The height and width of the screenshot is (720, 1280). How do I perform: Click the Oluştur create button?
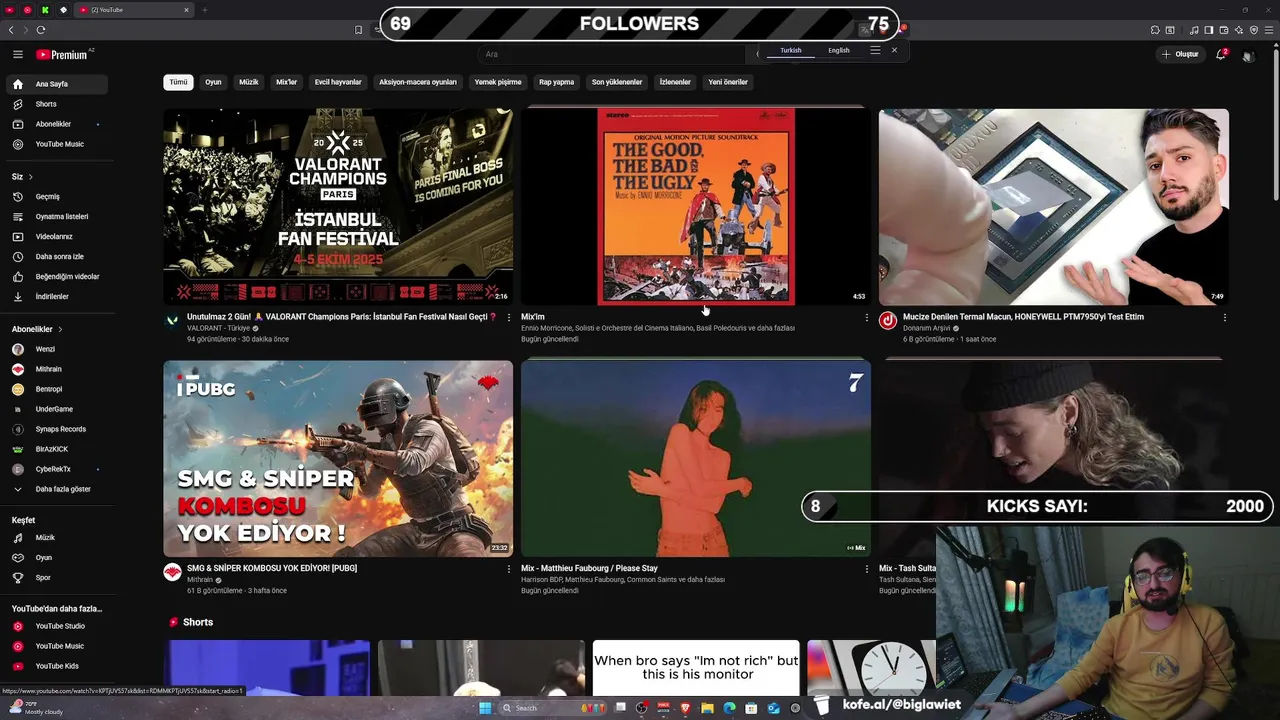tap(1181, 54)
